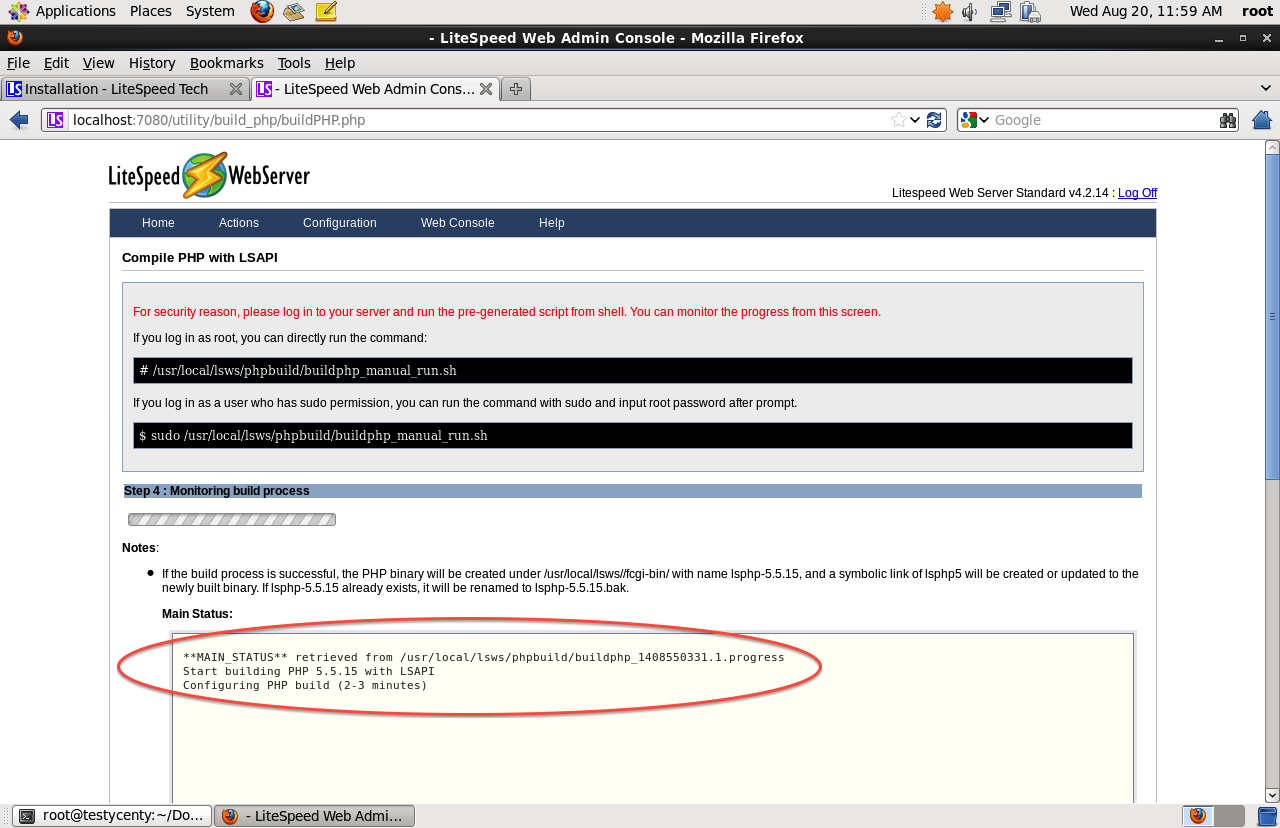Open Web Console in the LiteSpeed nav bar

(457, 223)
